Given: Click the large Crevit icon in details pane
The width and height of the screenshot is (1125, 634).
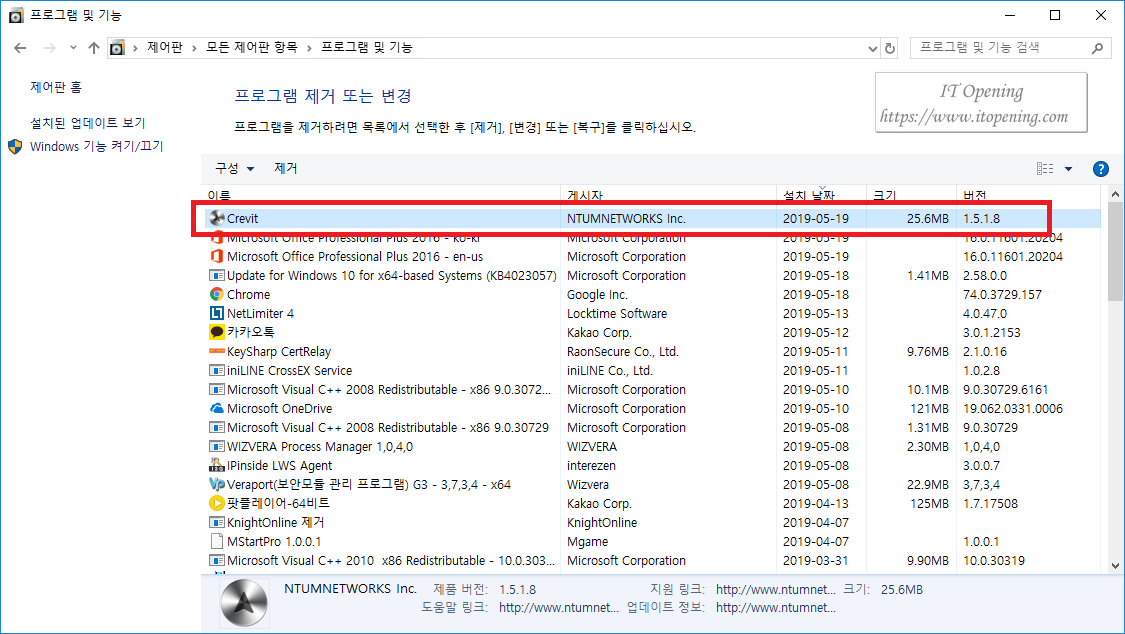Looking at the screenshot, I should [244, 602].
